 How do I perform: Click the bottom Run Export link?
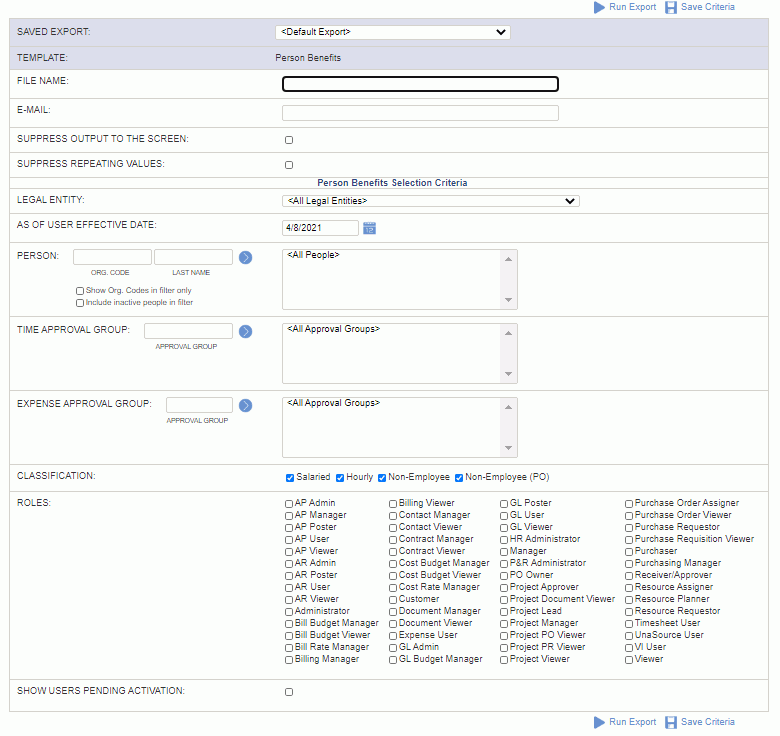pos(632,722)
